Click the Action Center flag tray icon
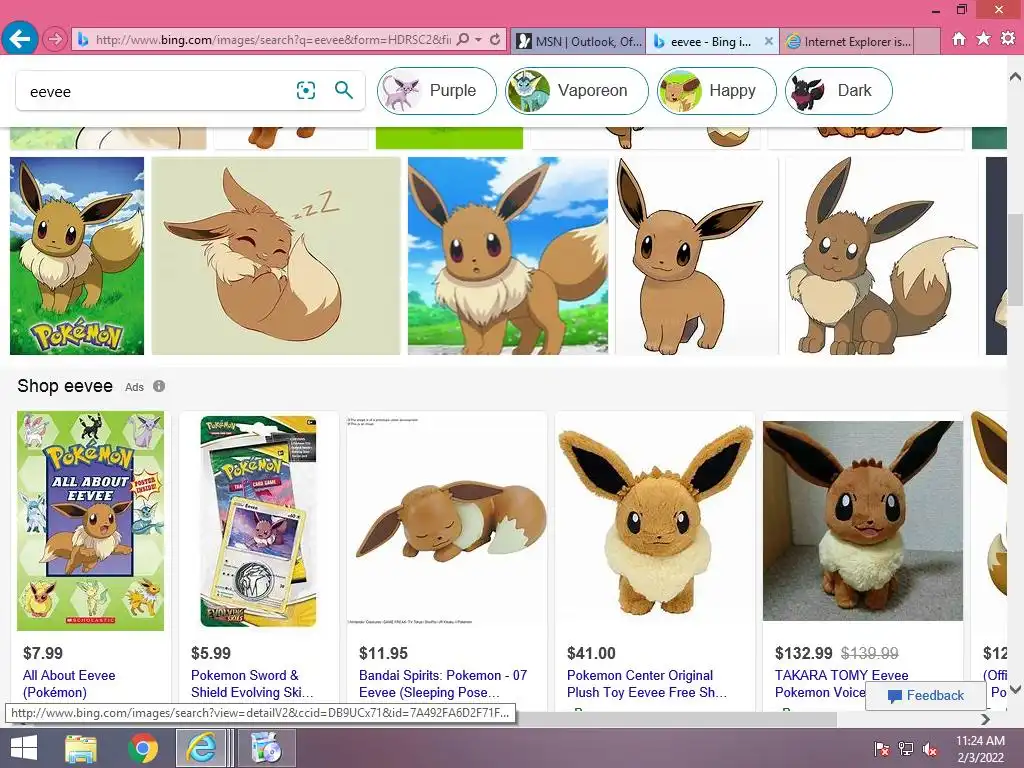Image resolution: width=1024 pixels, height=768 pixels. tap(882, 748)
